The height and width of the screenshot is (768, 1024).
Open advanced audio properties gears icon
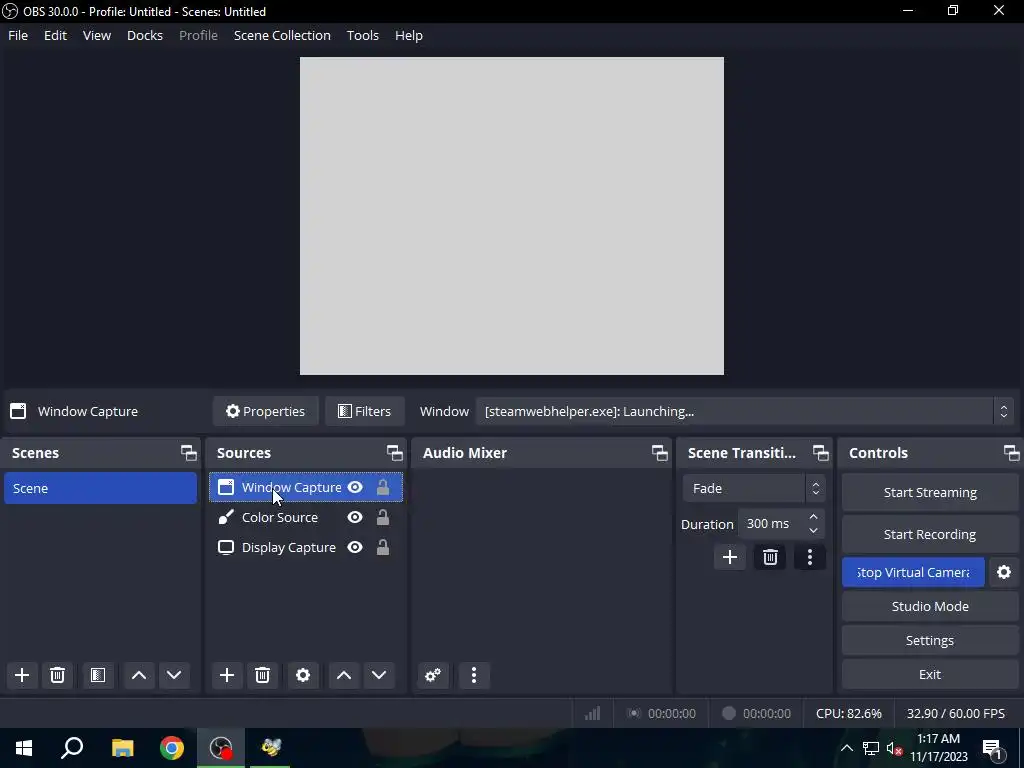click(433, 675)
